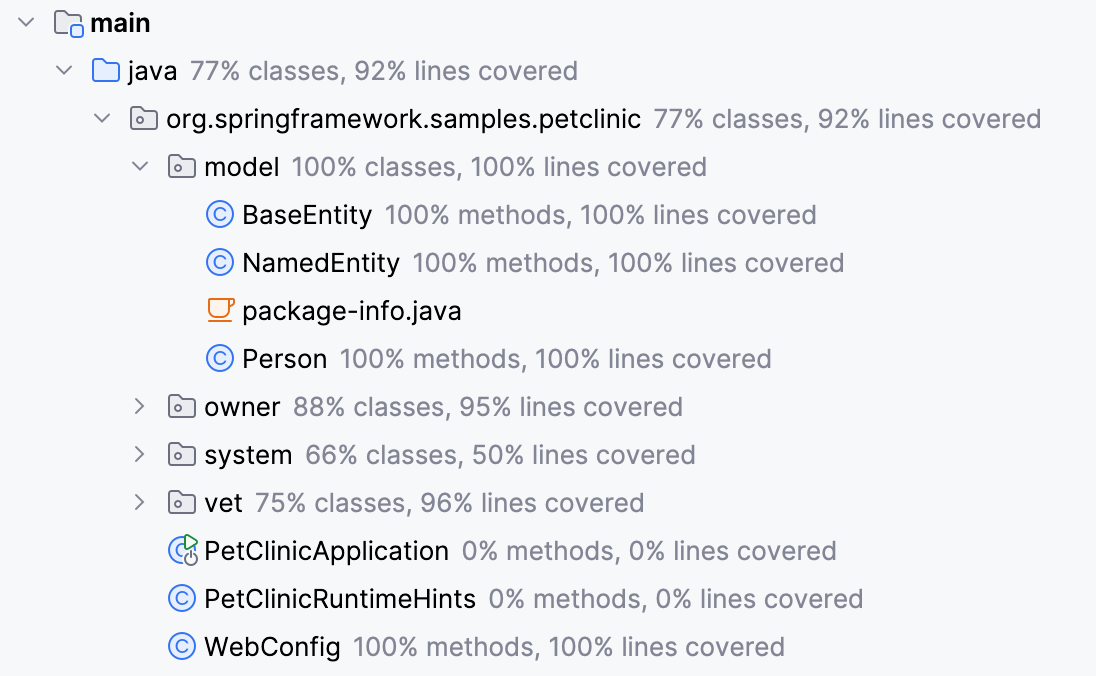Click the package icon beside owner
Image resolution: width=1096 pixels, height=676 pixels.
point(181,406)
